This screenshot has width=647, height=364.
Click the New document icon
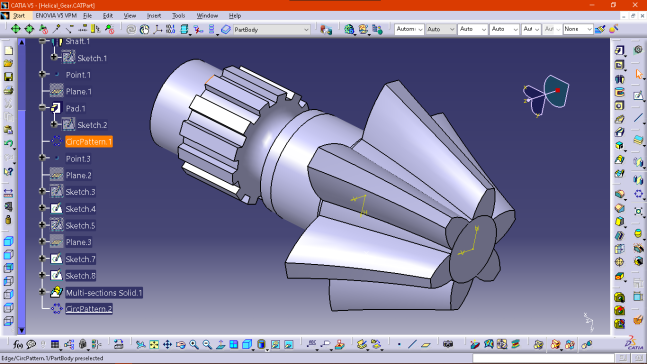[8, 50]
